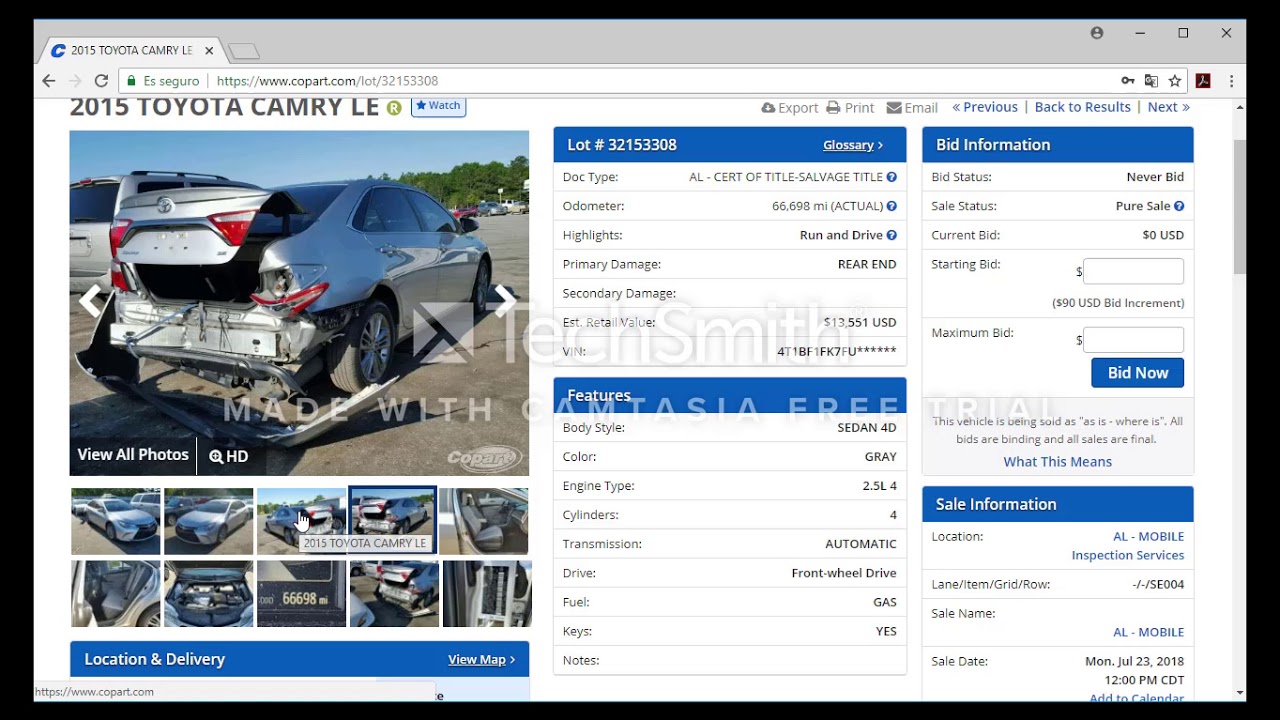Viewport: 1280px width, 720px height.
Task: Go to Previous lot
Action: pos(985,107)
